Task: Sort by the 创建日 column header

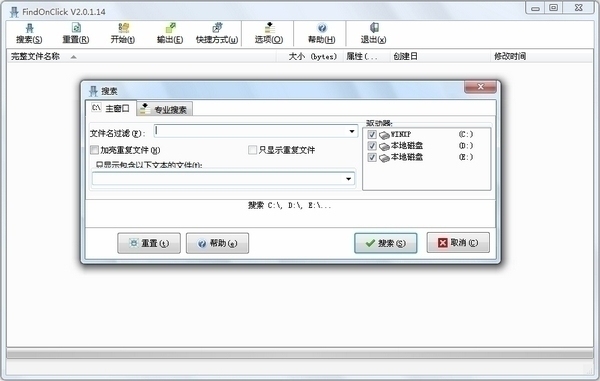Action: (x=440, y=57)
